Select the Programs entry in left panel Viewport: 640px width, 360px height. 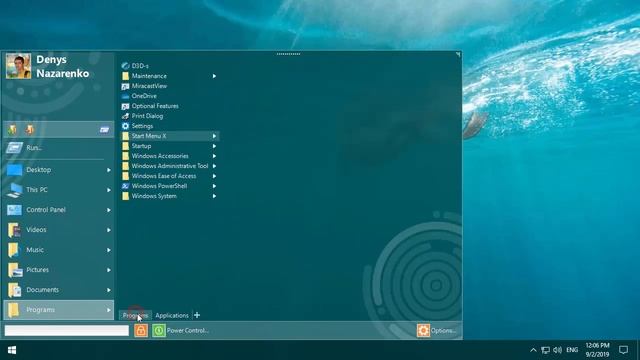pos(58,310)
